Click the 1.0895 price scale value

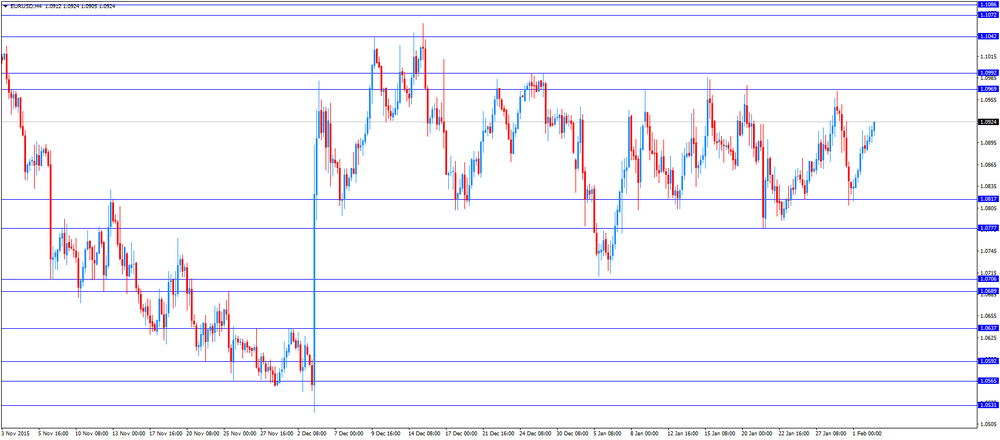[987, 143]
